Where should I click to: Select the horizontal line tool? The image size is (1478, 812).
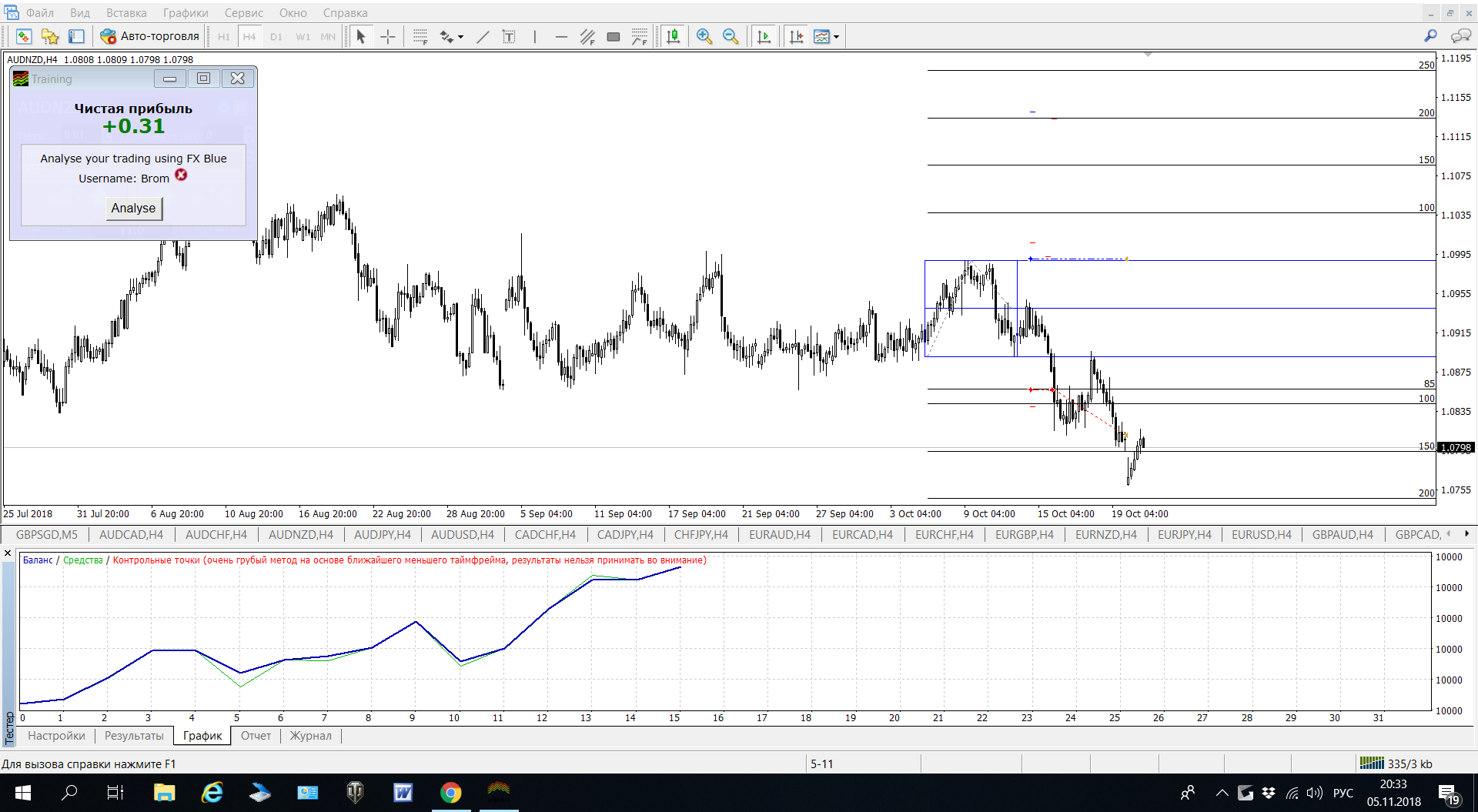tap(561, 36)
